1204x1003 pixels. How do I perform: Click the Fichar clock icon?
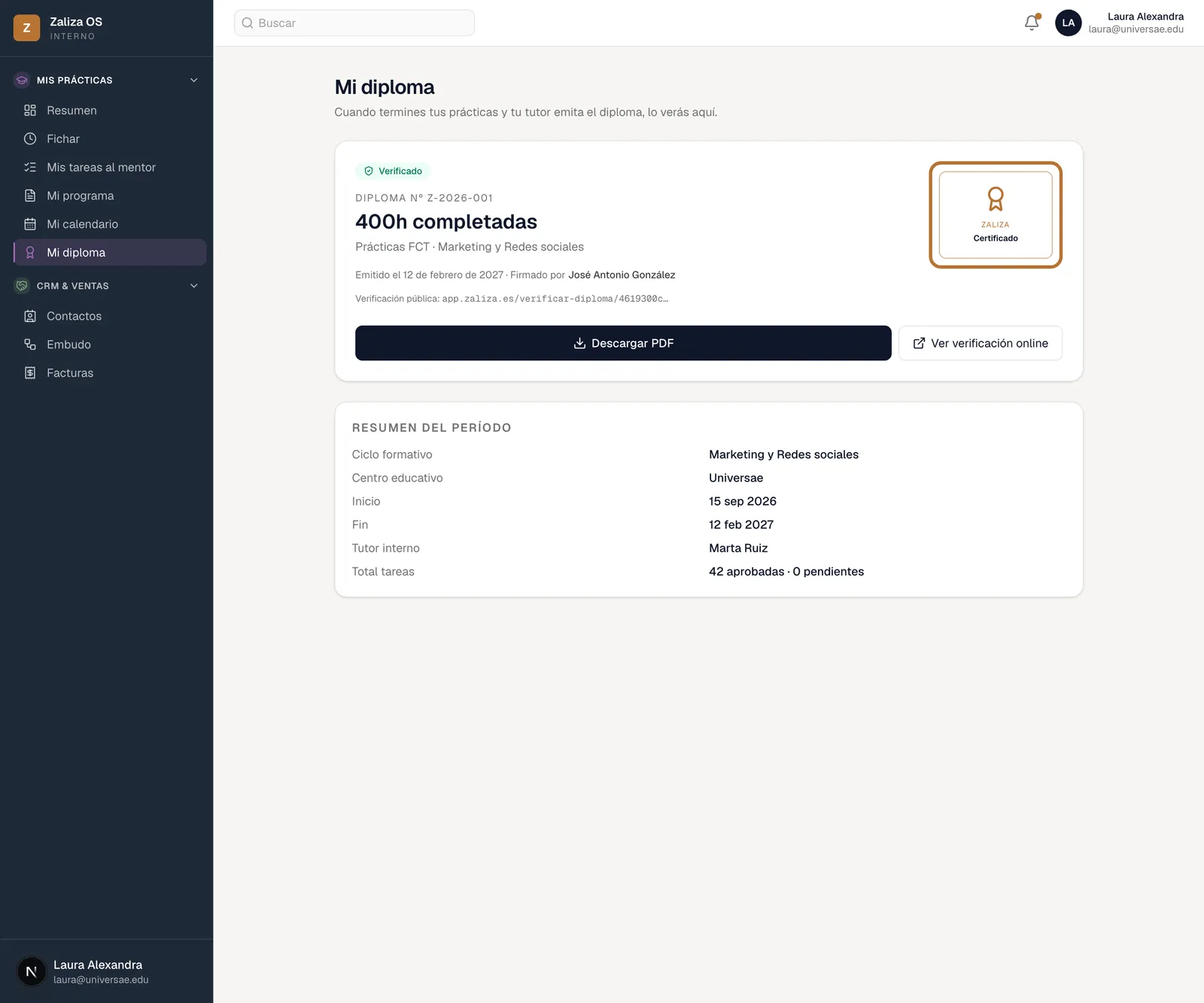pos(30,139)
